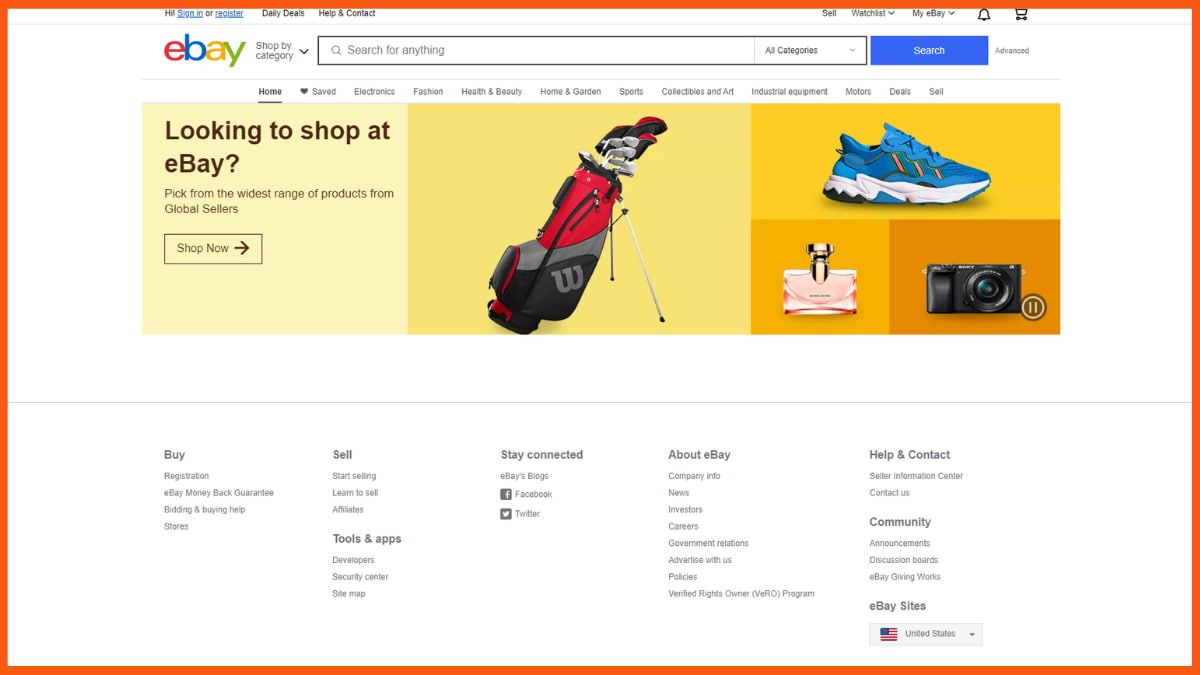Click the blue sneaker banner image
Image resolution: width=1200 pixels, height=675 pixels.
905,161
